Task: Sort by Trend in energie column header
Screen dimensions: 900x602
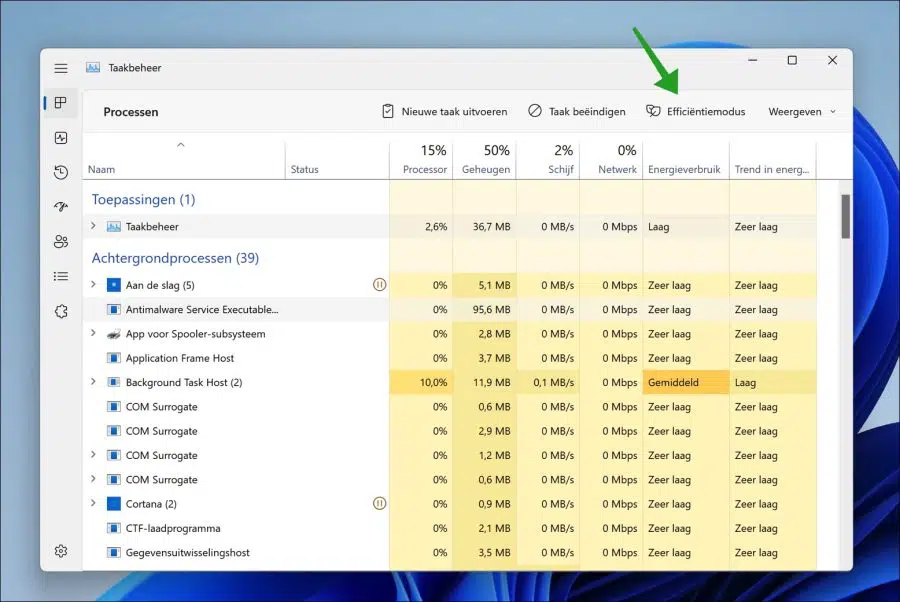Action: pyautogui.click(x=773, y=159)
